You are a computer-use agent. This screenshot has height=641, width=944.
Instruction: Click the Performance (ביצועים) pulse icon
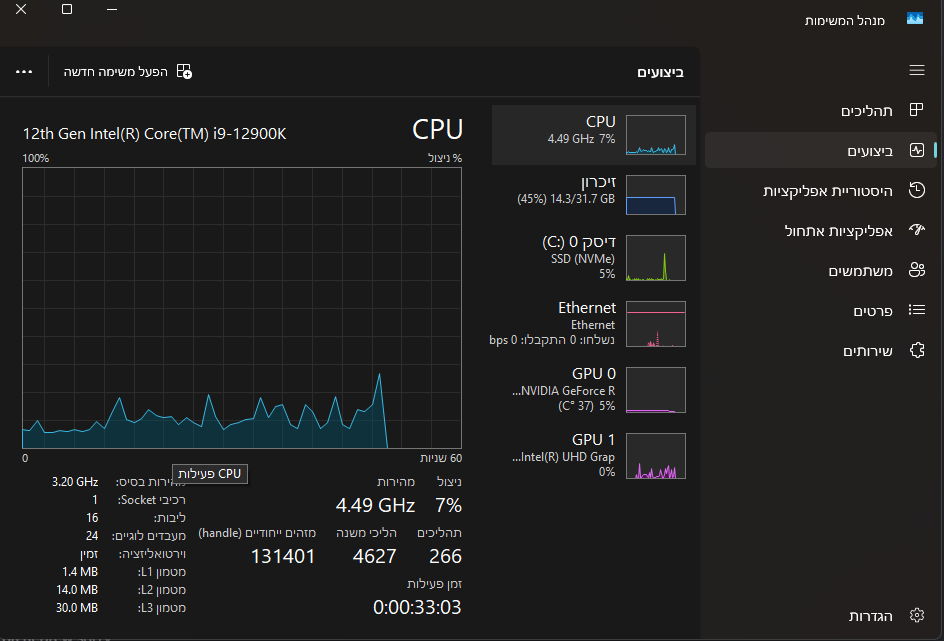click(x=916, y=150)
